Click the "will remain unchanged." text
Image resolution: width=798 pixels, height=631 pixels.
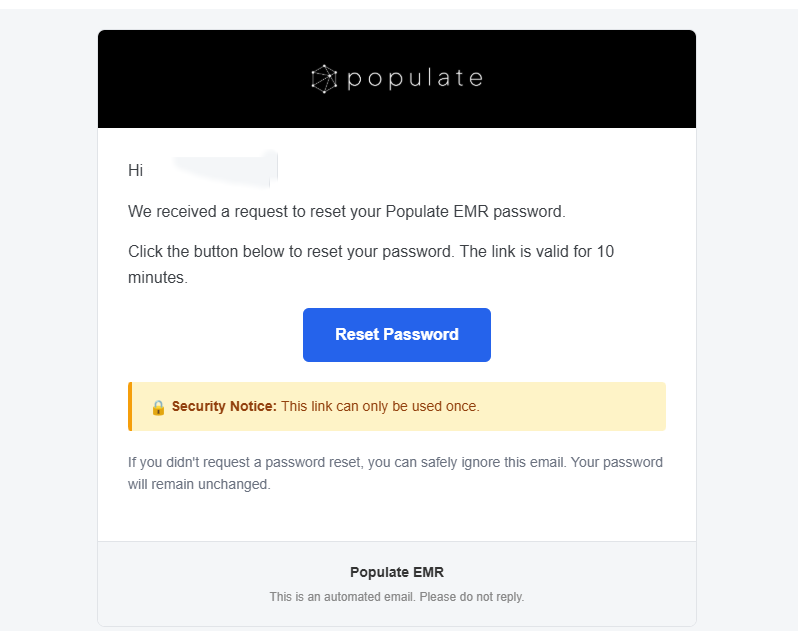click(x=199, y=484)
